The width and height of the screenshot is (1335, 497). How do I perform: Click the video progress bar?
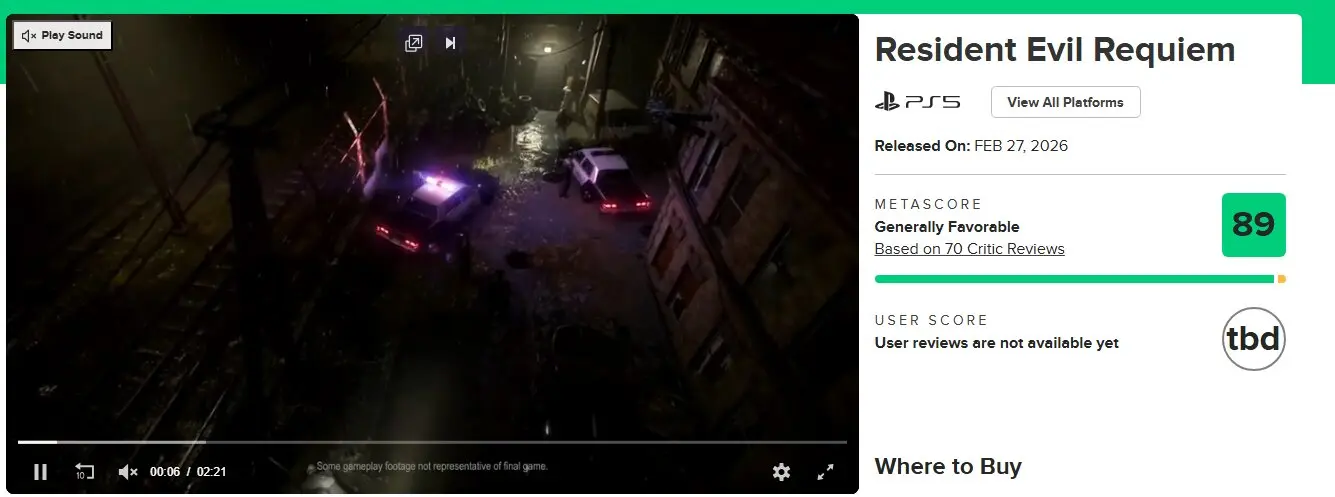tap(432, 442)
